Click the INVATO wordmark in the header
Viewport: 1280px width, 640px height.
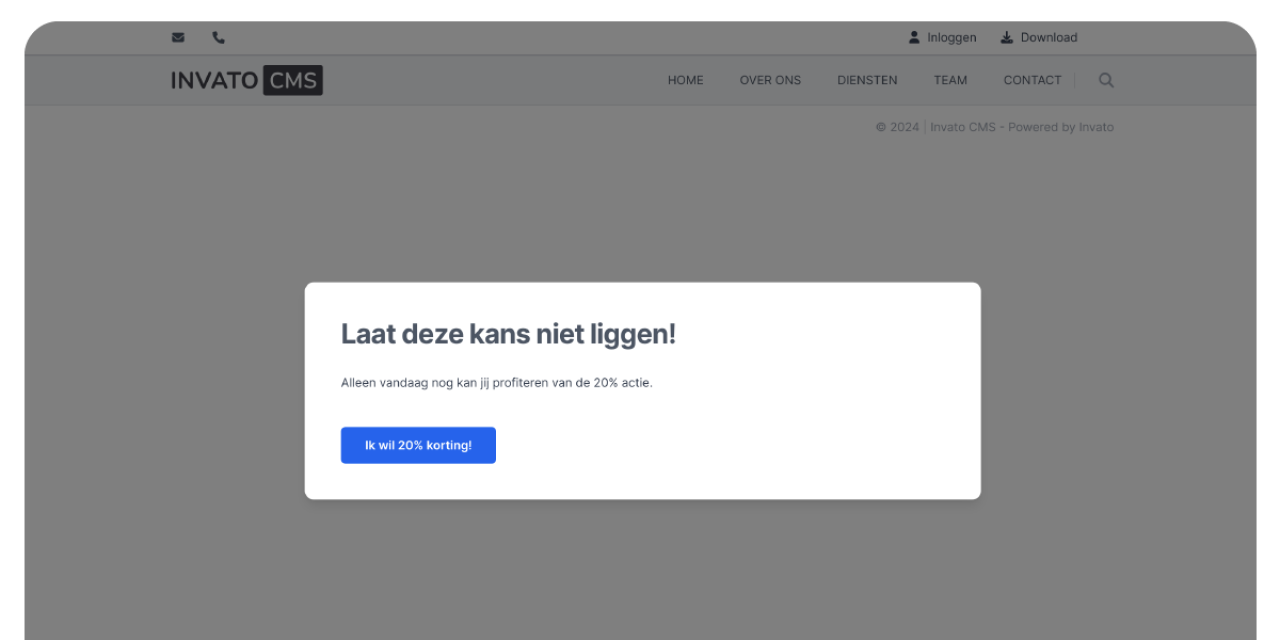click(214, 80)
